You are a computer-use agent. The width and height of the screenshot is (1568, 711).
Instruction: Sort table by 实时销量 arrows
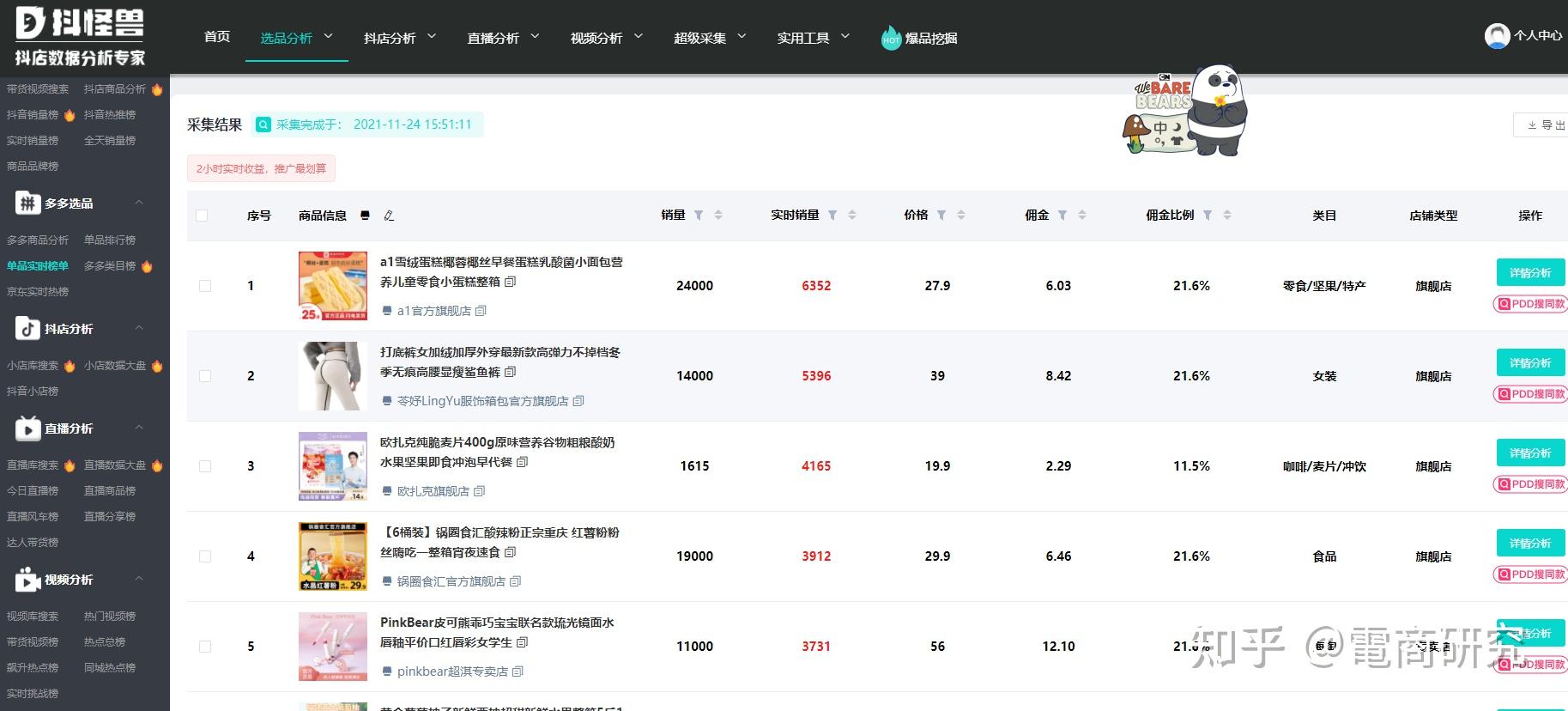click(852, 216)
